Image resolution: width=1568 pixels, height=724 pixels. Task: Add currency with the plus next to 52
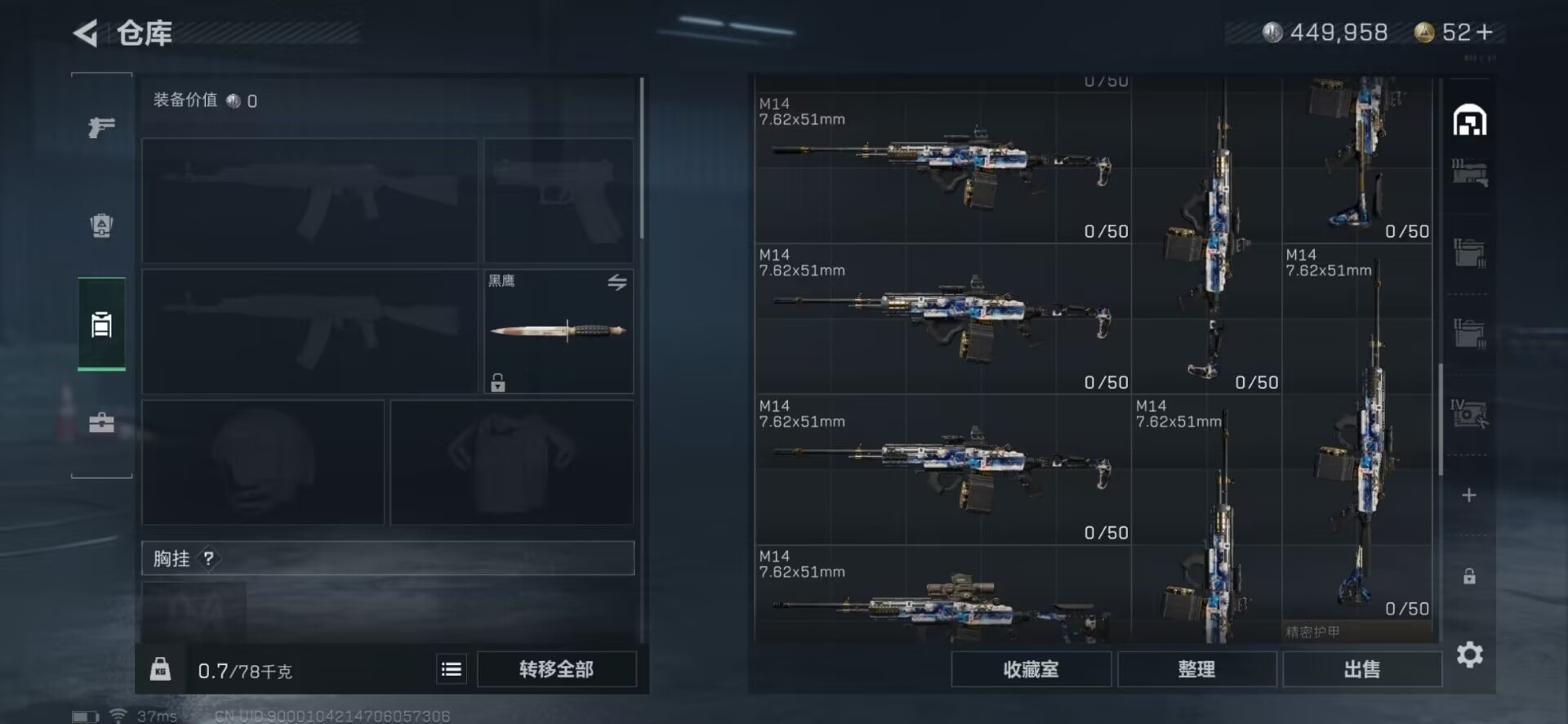1485,32
